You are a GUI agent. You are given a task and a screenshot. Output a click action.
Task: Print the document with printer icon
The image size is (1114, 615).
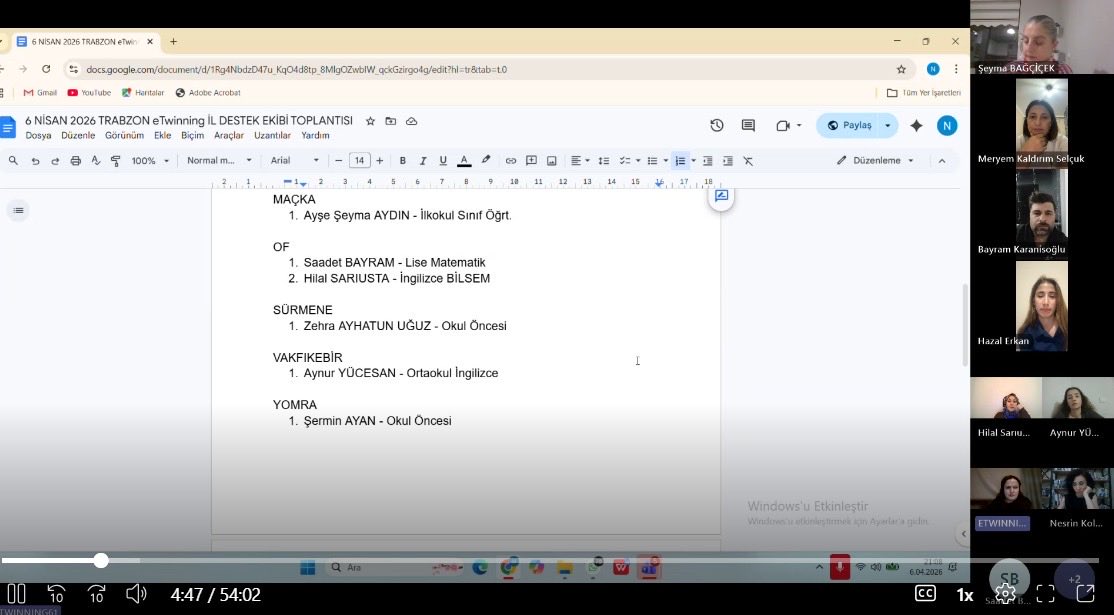pos(75,161)
